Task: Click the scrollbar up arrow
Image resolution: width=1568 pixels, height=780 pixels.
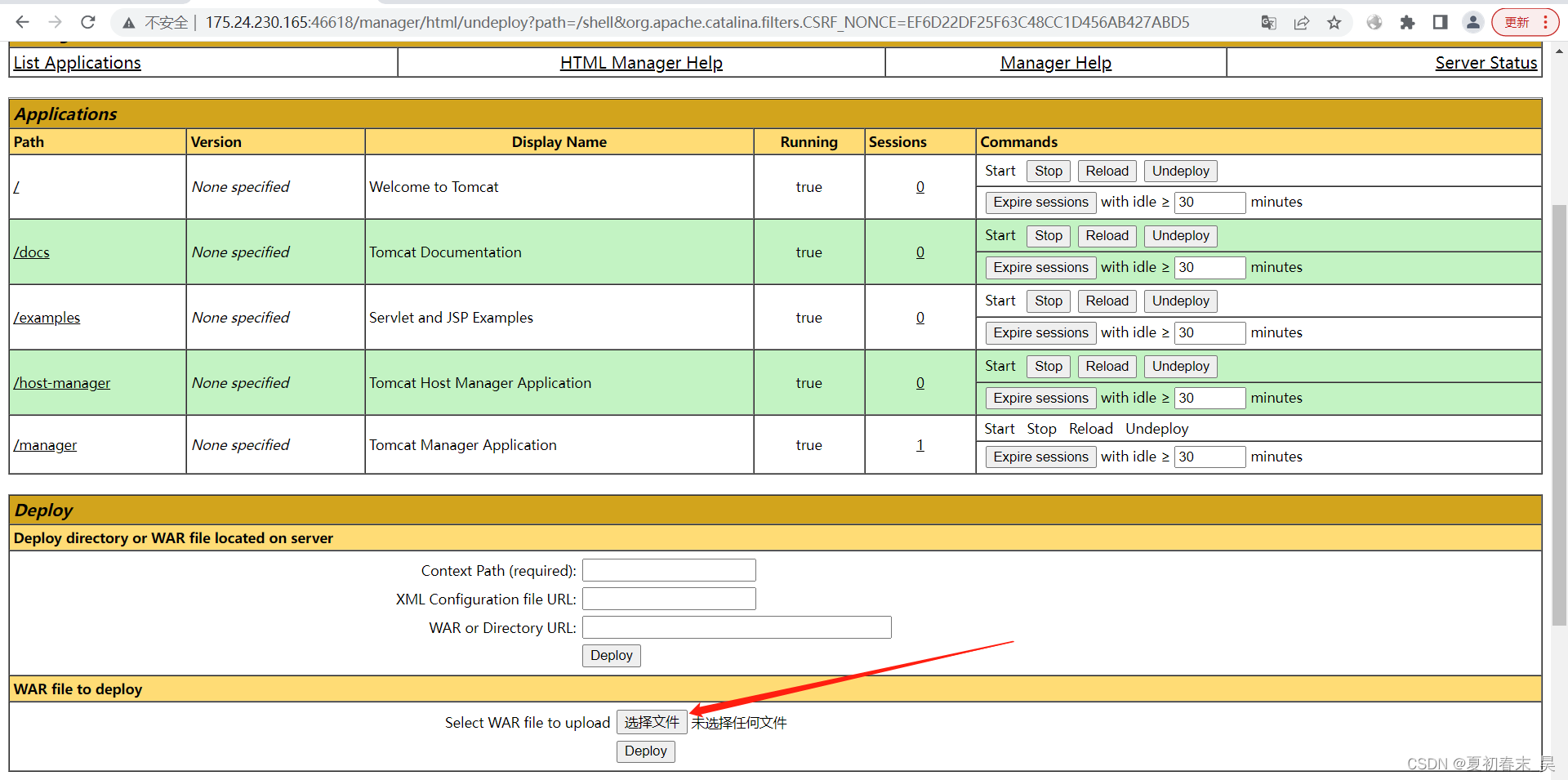Action: tap(1559, 51)
